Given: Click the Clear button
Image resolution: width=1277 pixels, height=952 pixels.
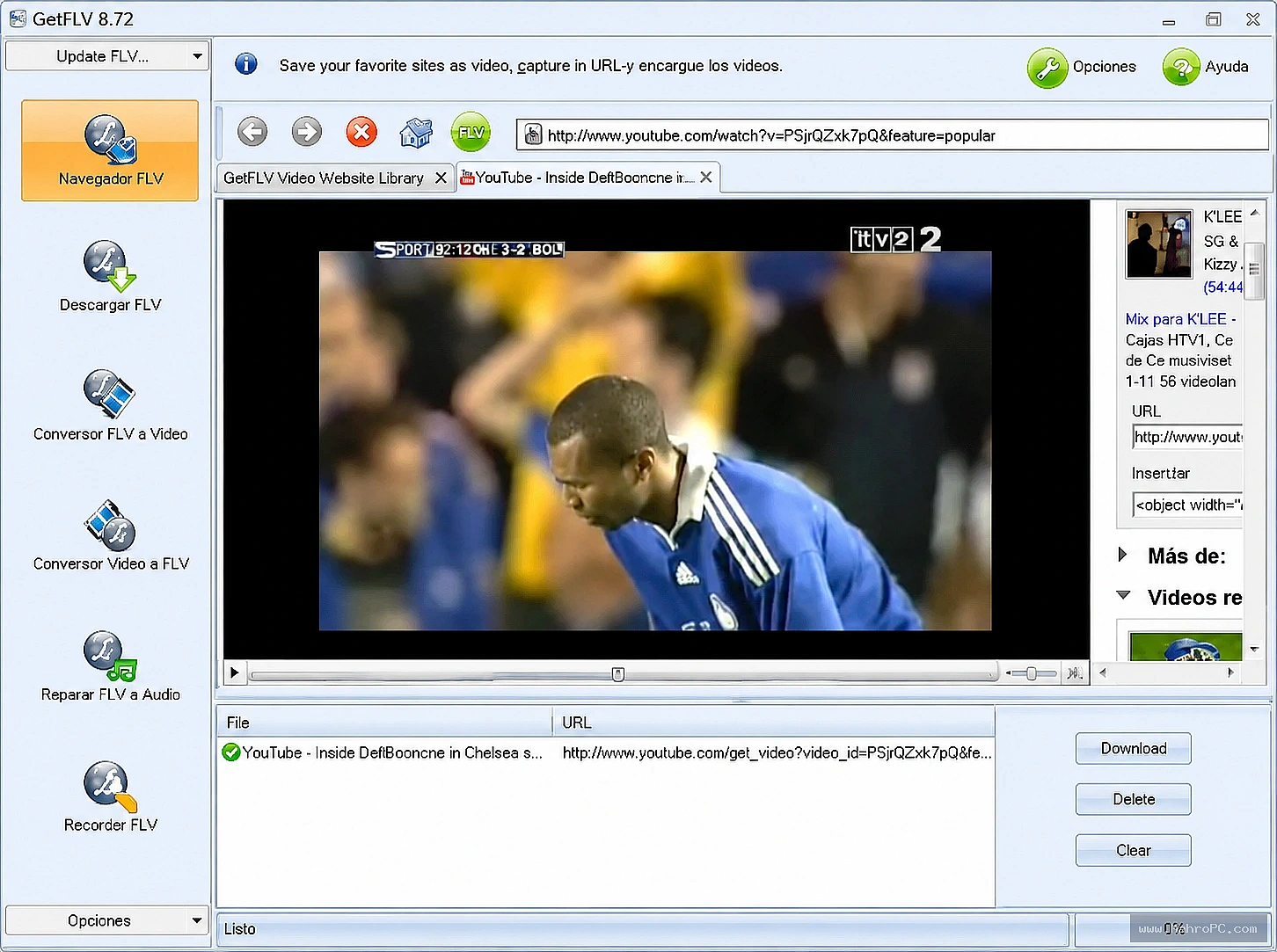Looking at the screenshot, I should [1134, 850].
